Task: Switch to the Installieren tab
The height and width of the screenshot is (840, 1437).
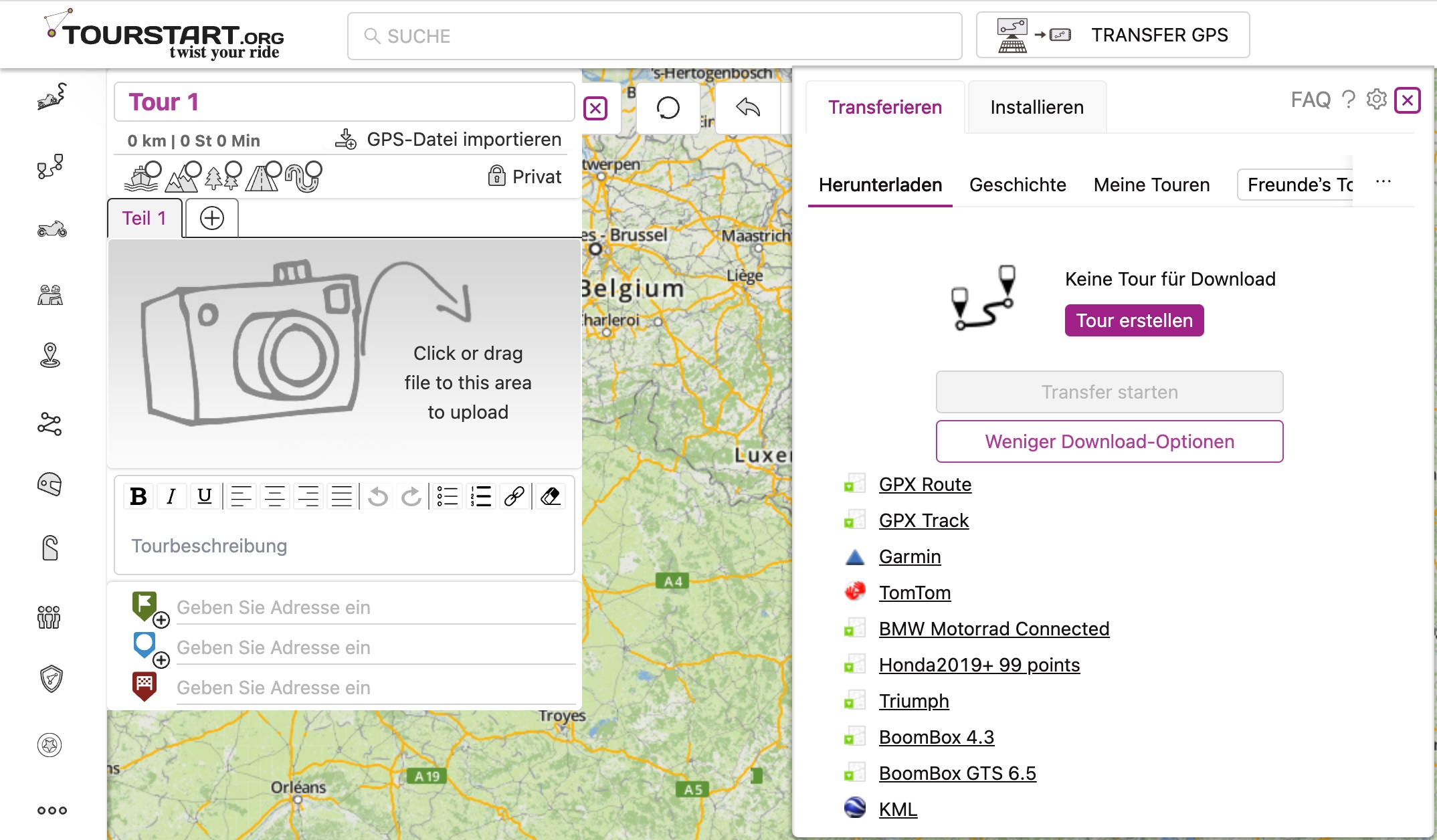Action: point(1036,107)
